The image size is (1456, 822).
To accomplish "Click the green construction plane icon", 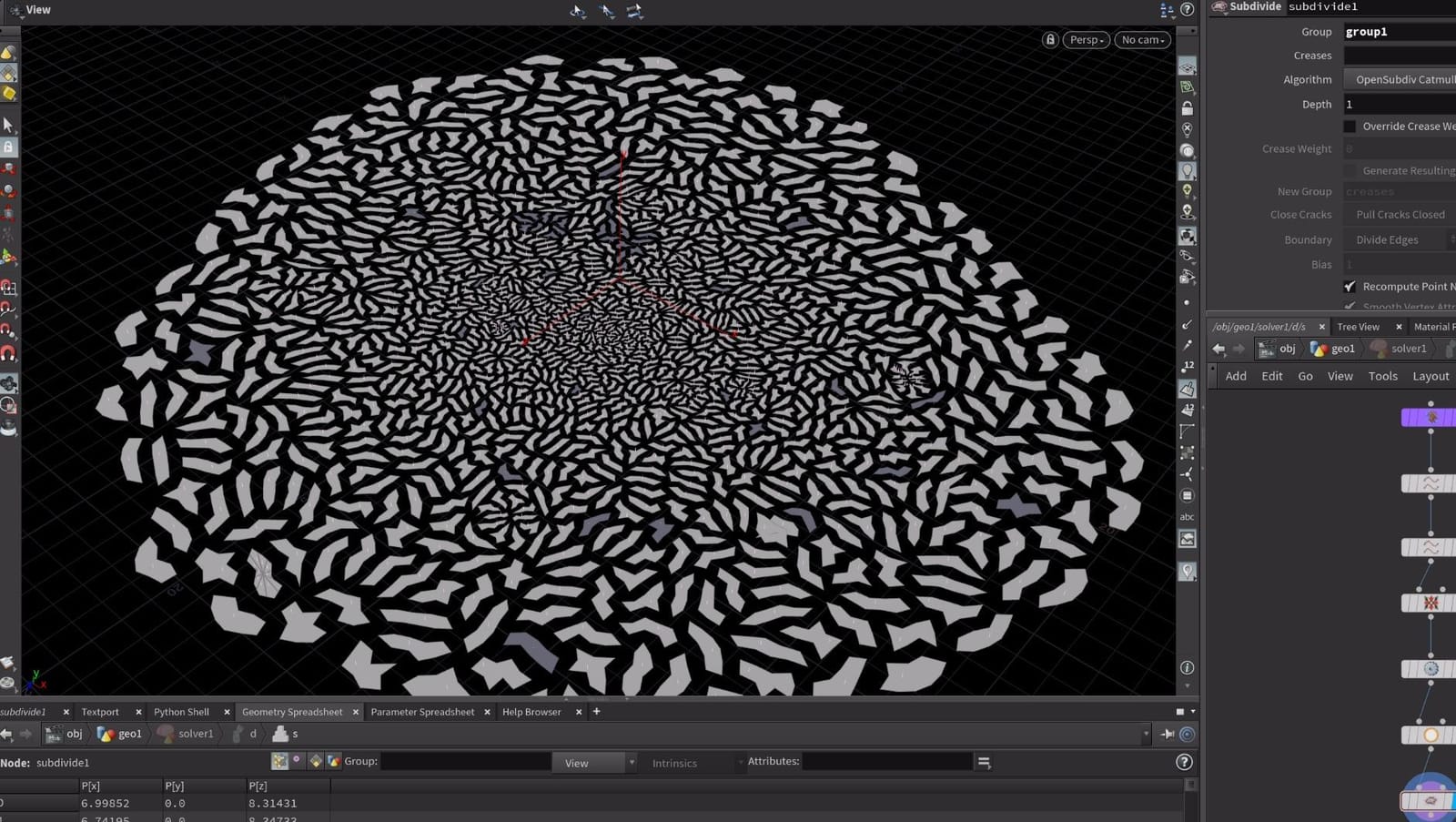I will 1187,87.
